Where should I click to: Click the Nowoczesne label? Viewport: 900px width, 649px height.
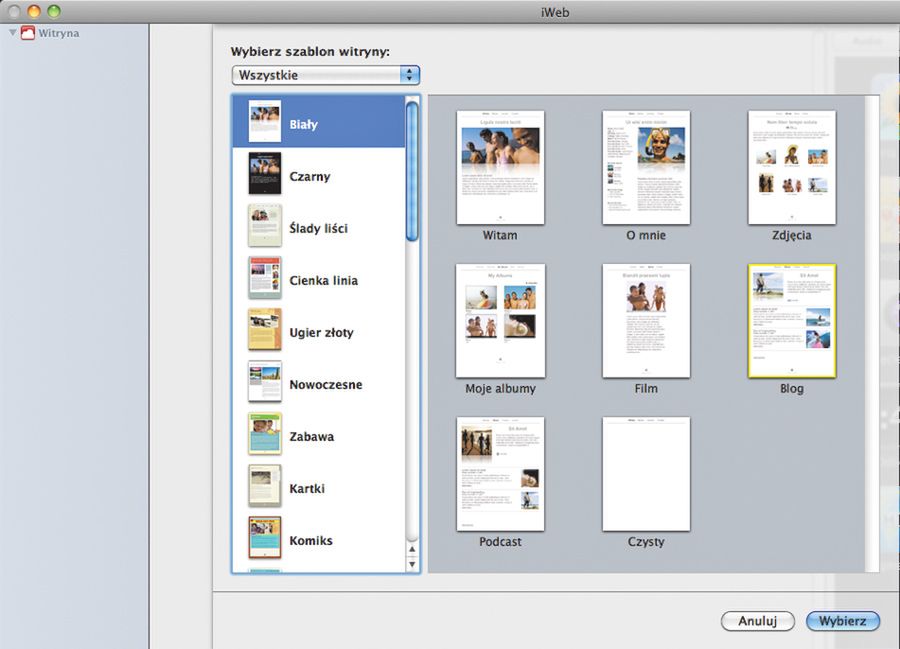[x=325, y=384]
